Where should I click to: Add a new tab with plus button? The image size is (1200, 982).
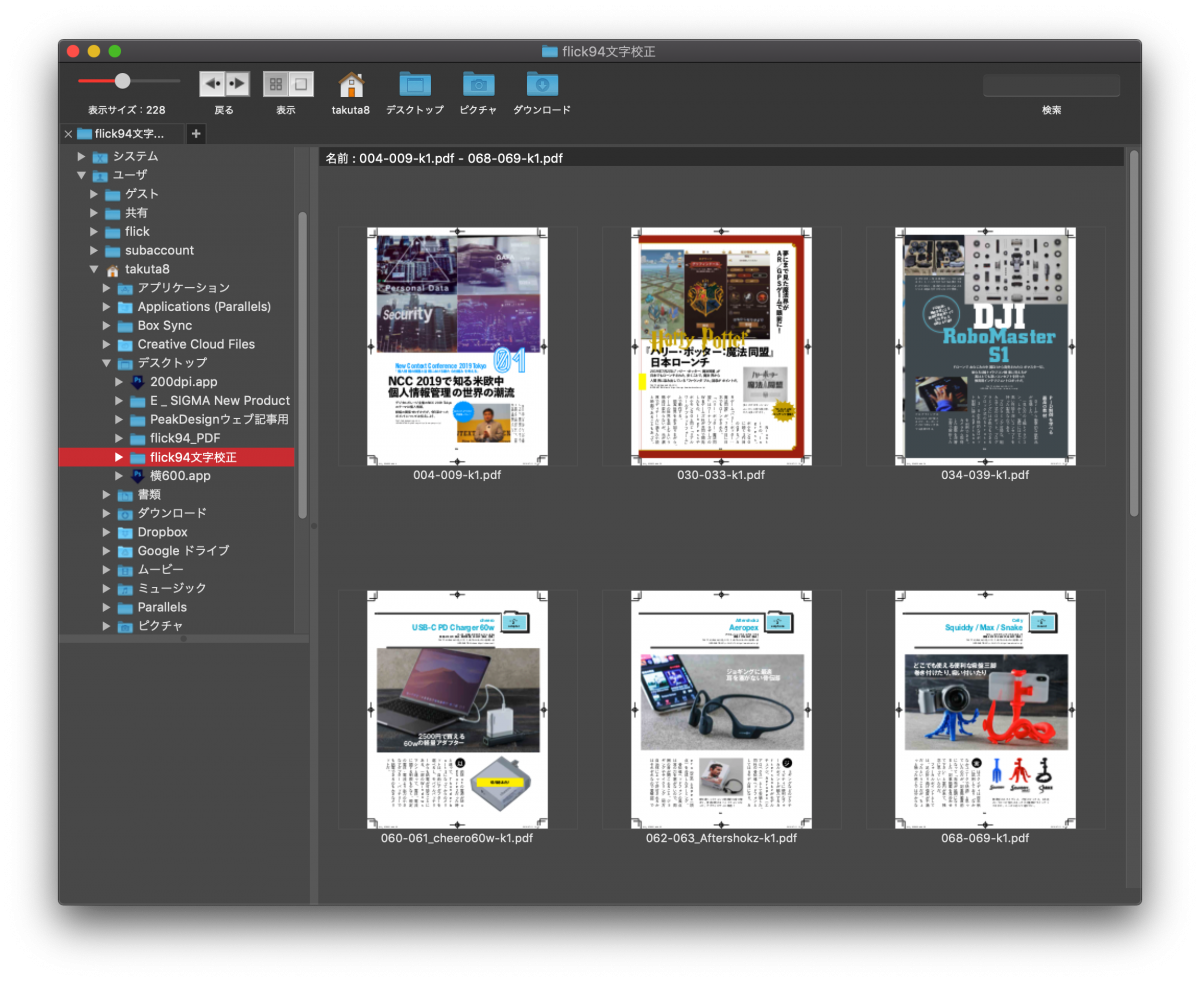pos(196,134)
